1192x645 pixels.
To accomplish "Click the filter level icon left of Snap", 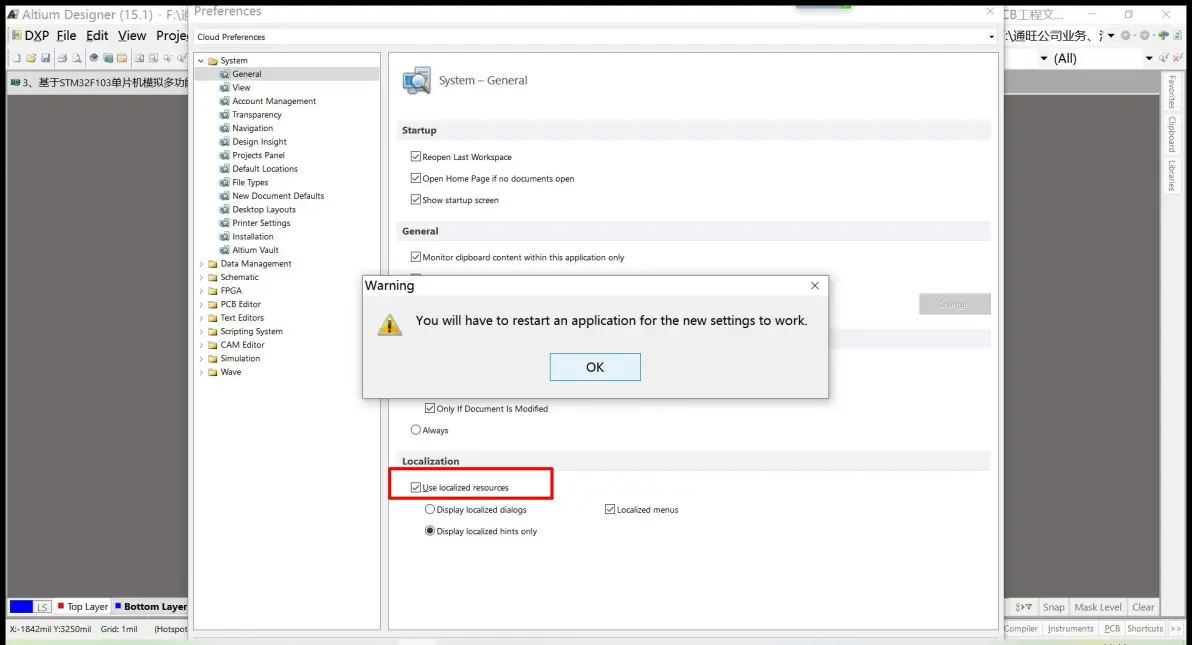I will [x=1023, y=607].
